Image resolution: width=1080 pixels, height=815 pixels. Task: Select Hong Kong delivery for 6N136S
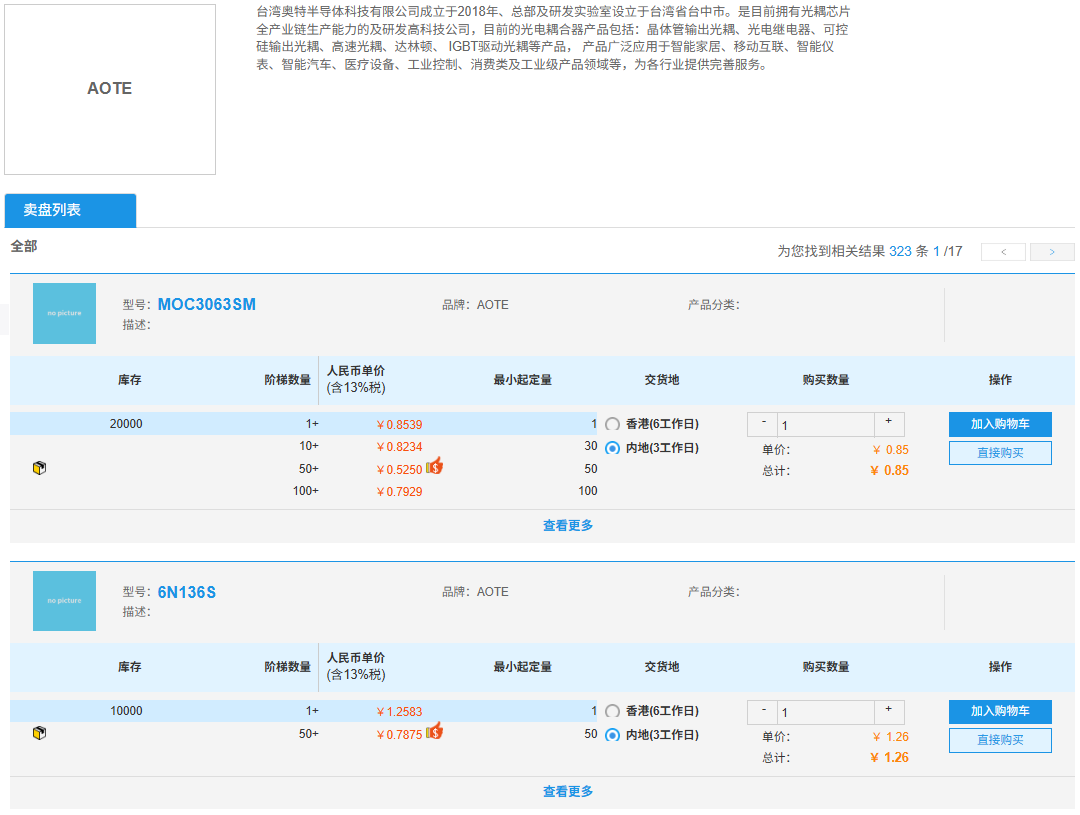pyautogui.click(x=613, y=712)
